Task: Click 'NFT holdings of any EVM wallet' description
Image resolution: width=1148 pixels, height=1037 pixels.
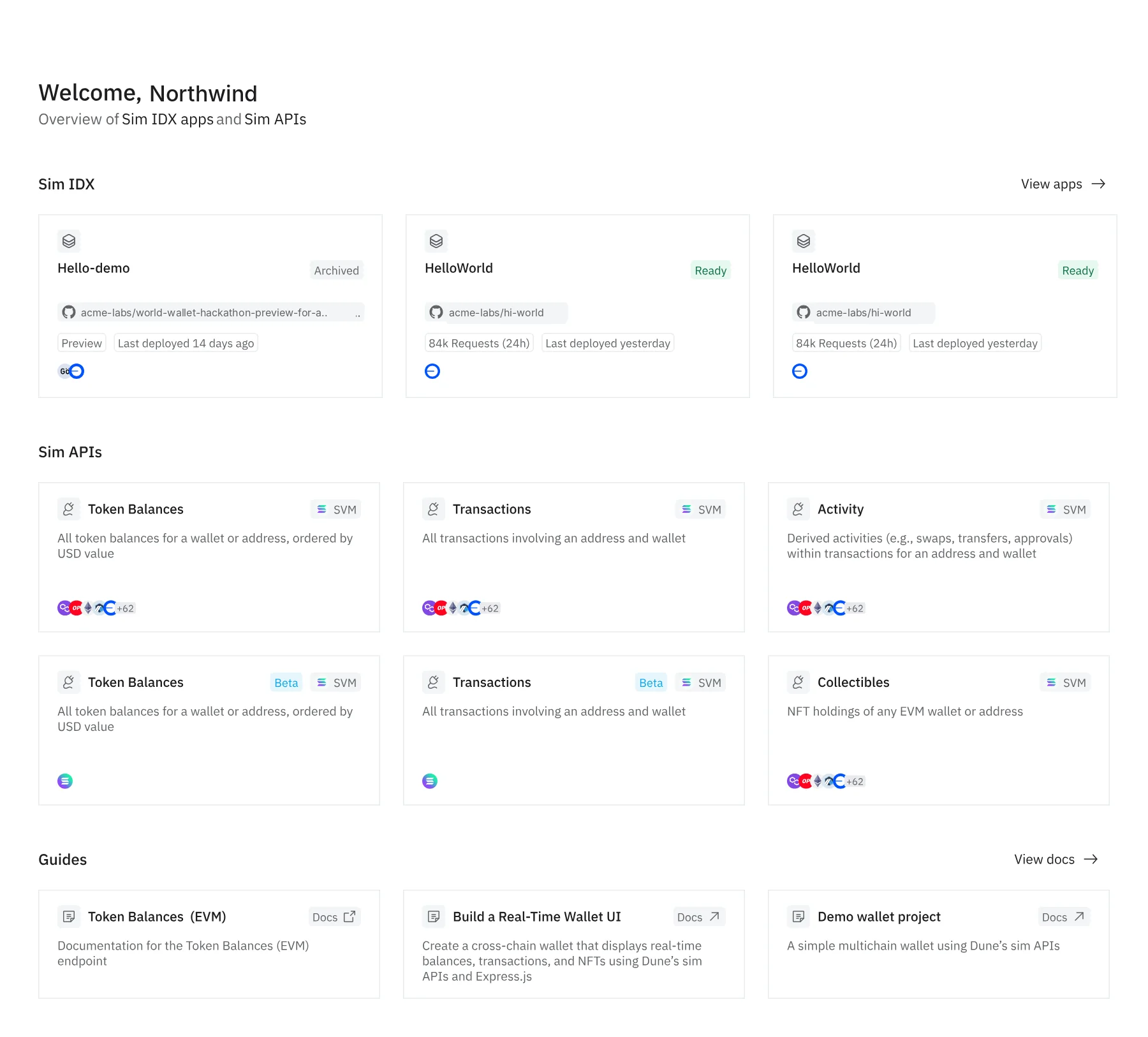Action: (905, 712)
